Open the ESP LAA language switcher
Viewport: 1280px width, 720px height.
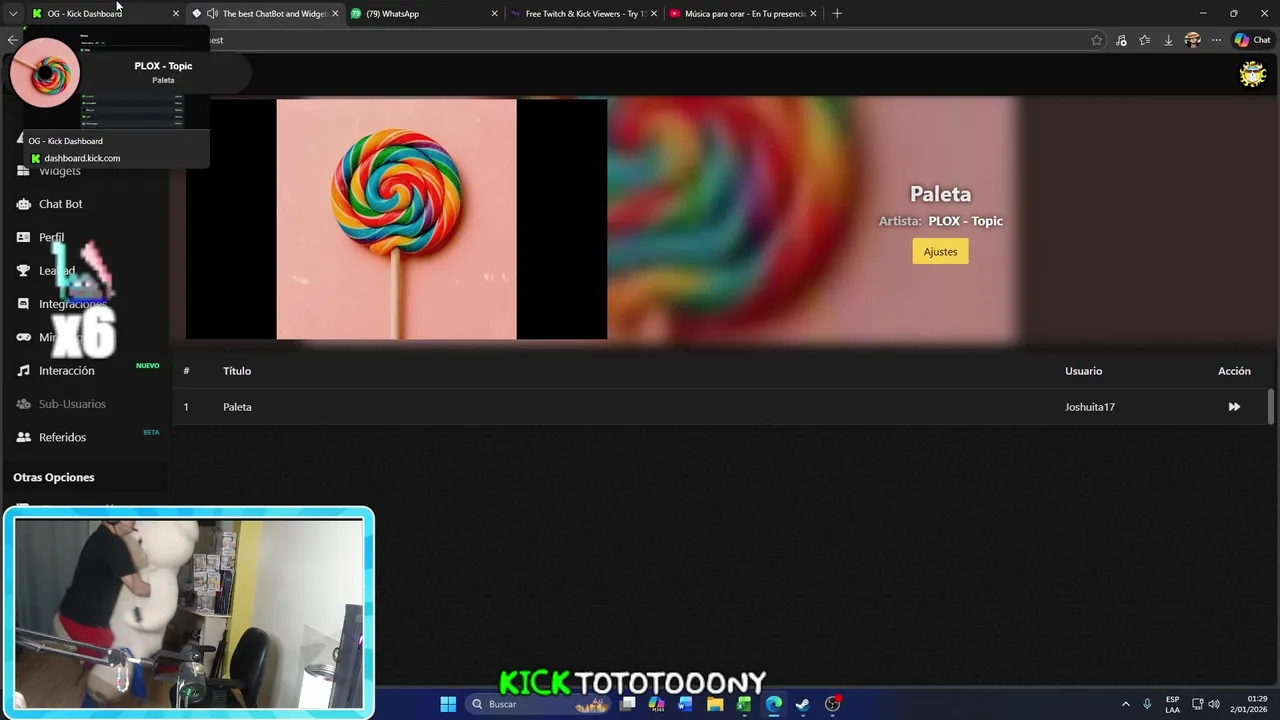pyautogui.click(x=1172, y=704)
